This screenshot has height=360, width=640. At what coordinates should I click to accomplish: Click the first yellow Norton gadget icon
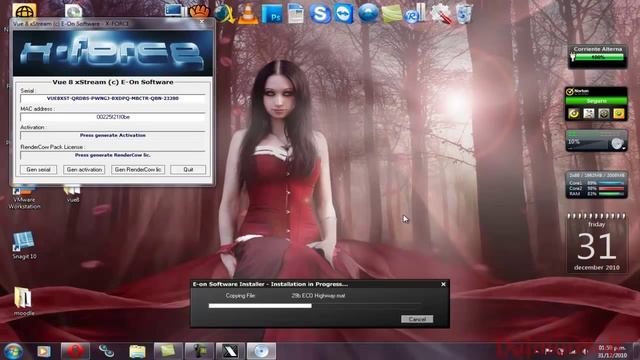[x=573, y=113]
